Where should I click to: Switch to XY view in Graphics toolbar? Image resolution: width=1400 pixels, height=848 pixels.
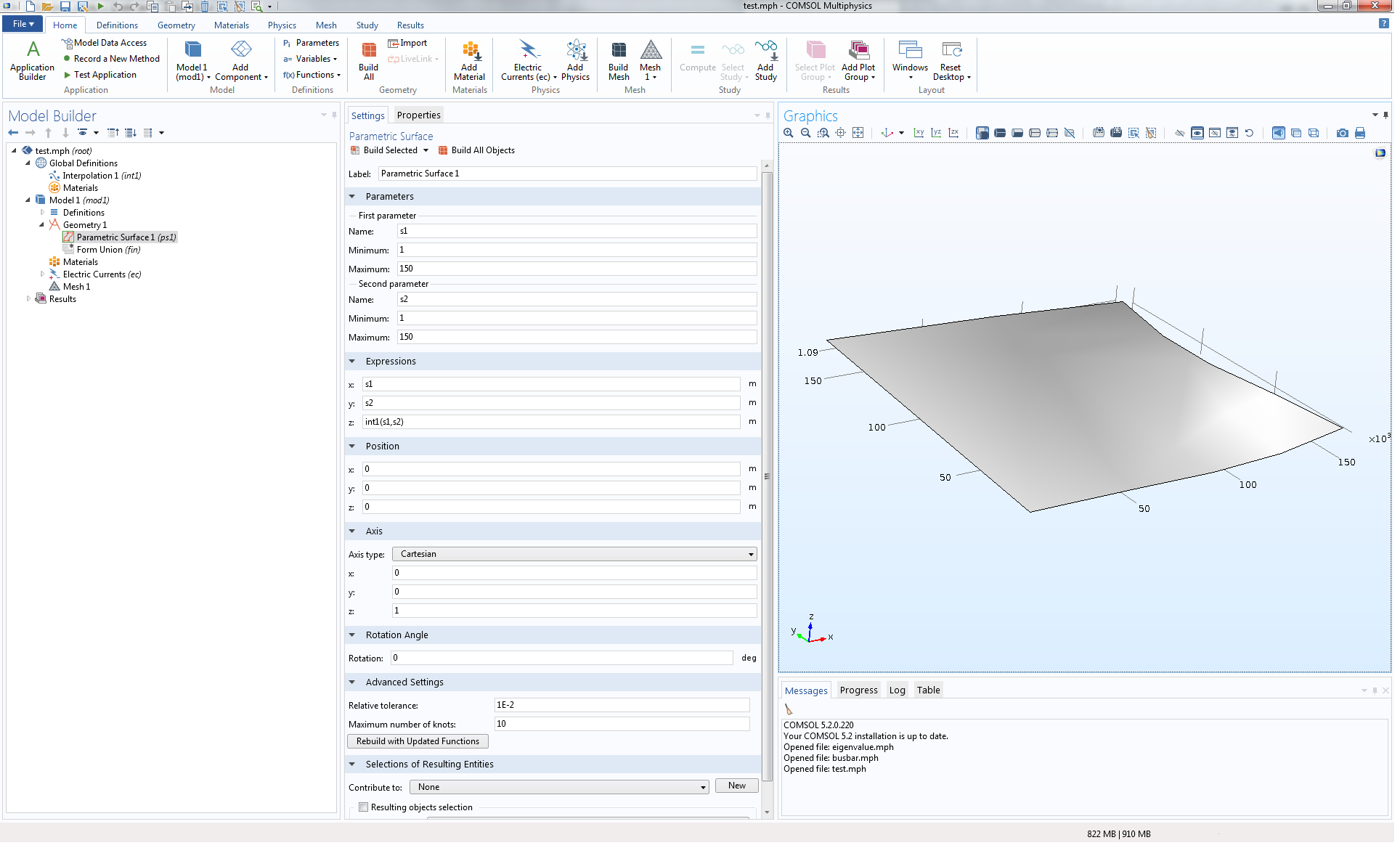[919, 133]
